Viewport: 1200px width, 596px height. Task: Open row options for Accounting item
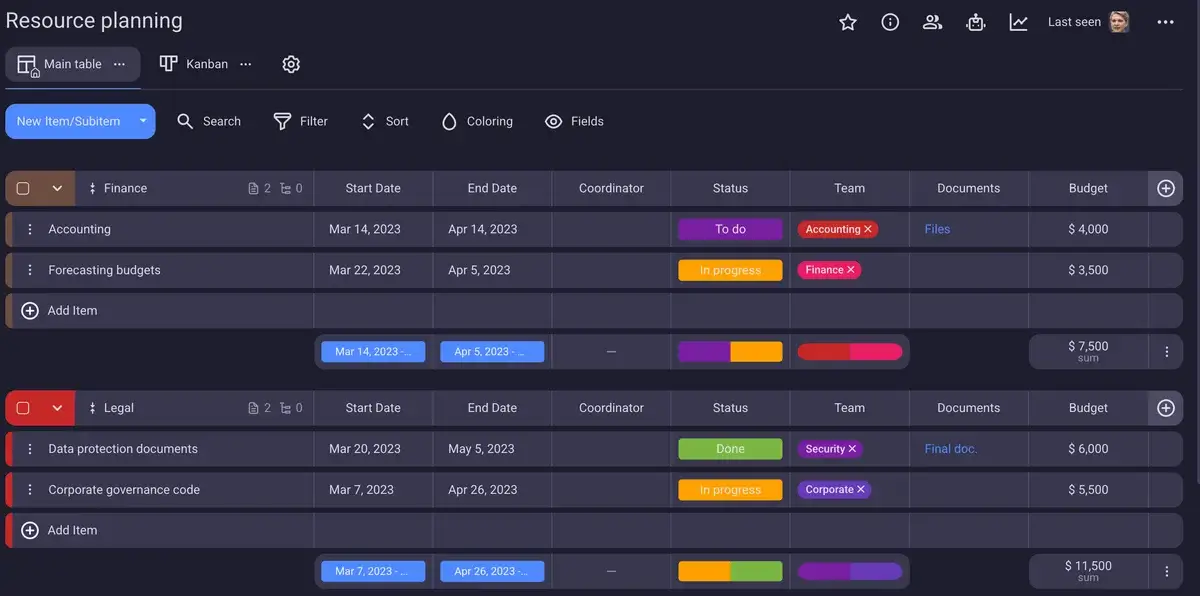click(29, 228)
